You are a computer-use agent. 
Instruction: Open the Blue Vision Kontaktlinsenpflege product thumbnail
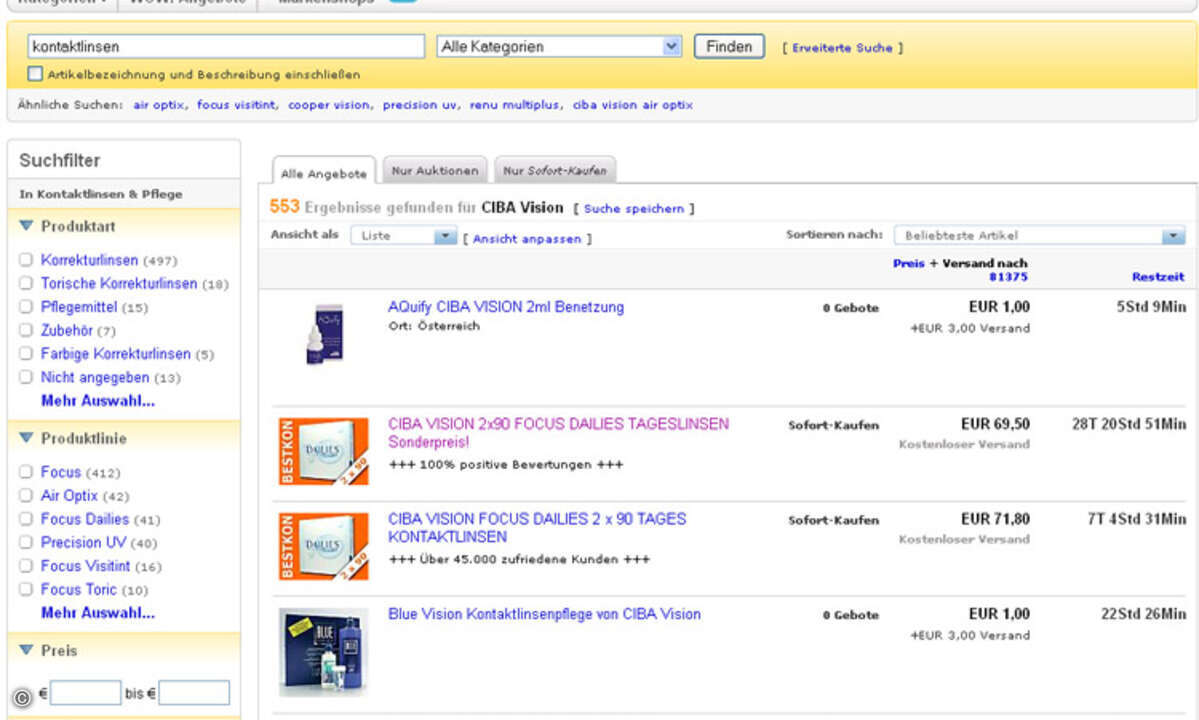coord(323,652)
